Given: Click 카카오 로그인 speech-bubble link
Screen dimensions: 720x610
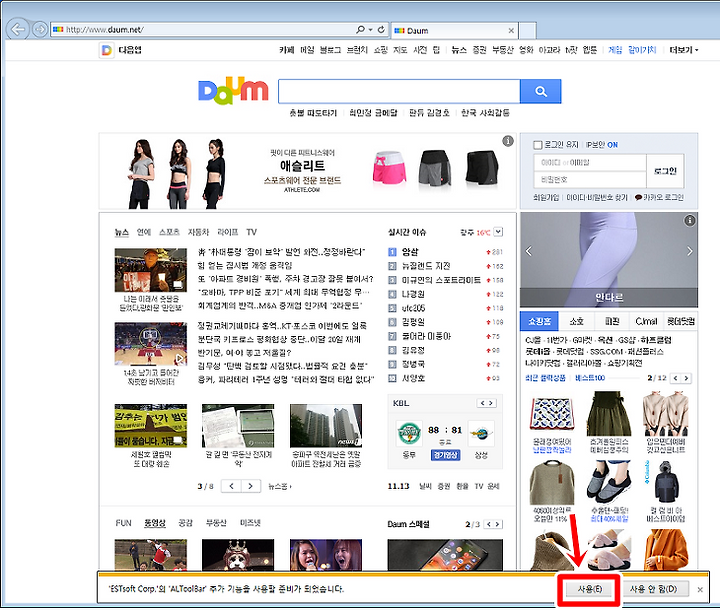Looking at the screenshot, I should pos(659,197).
